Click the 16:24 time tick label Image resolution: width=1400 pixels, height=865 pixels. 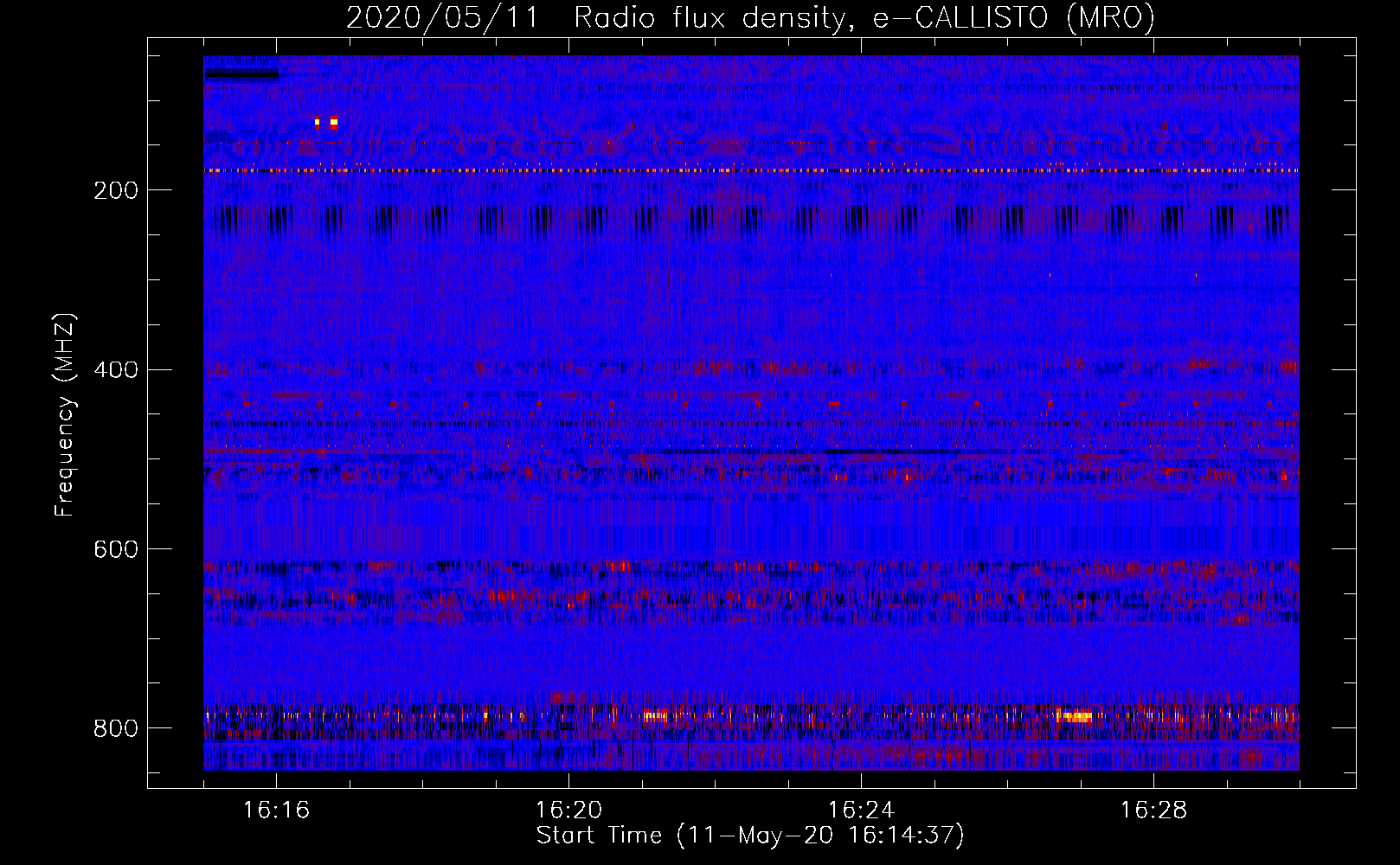click(x=861, y=811)
